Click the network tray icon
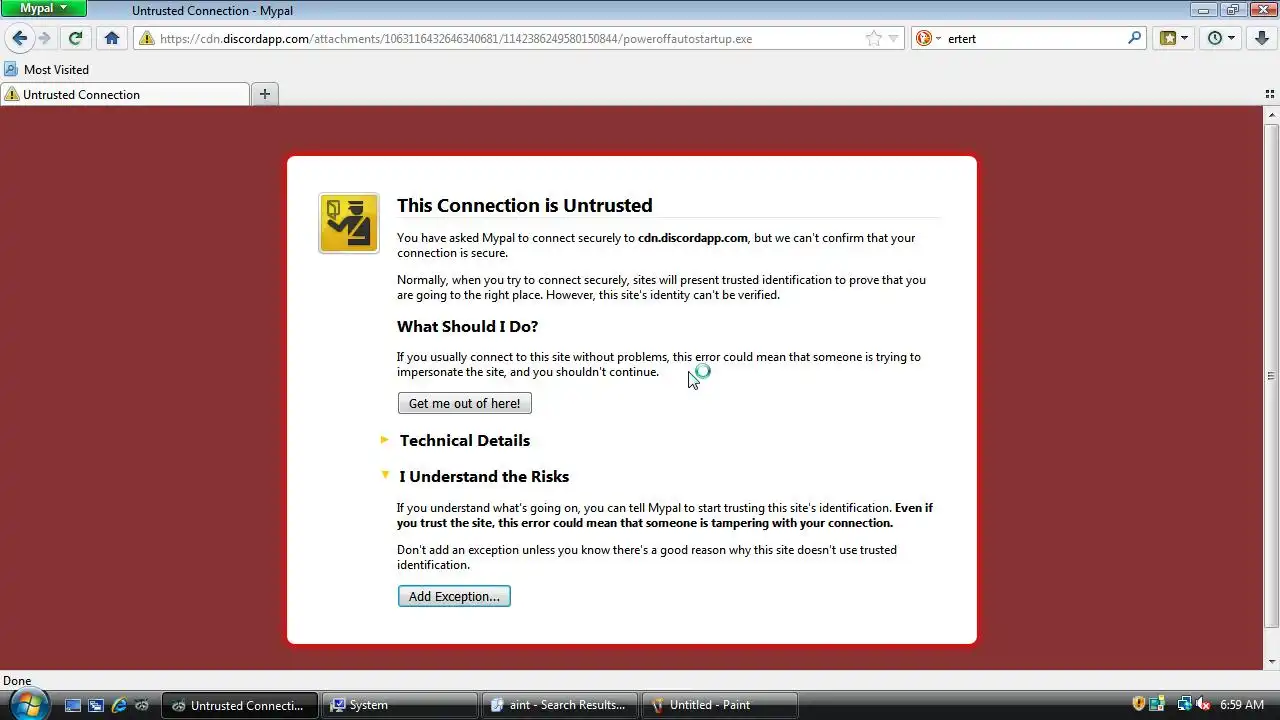The height and width of the screenshot is (720, 1280). (x=1185, y=704)
